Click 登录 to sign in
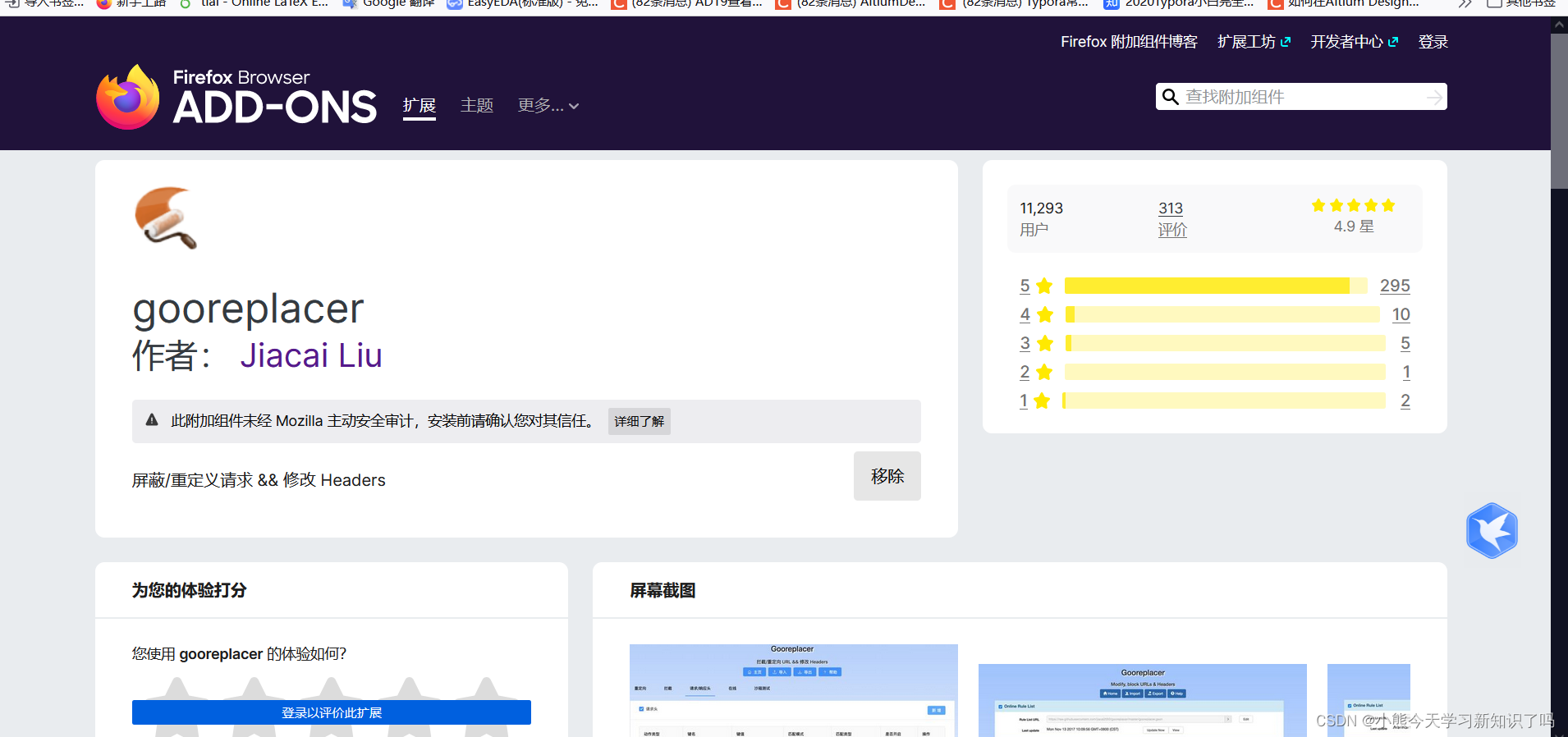This screenshot has width=1568, height=737. (1433, 42)
